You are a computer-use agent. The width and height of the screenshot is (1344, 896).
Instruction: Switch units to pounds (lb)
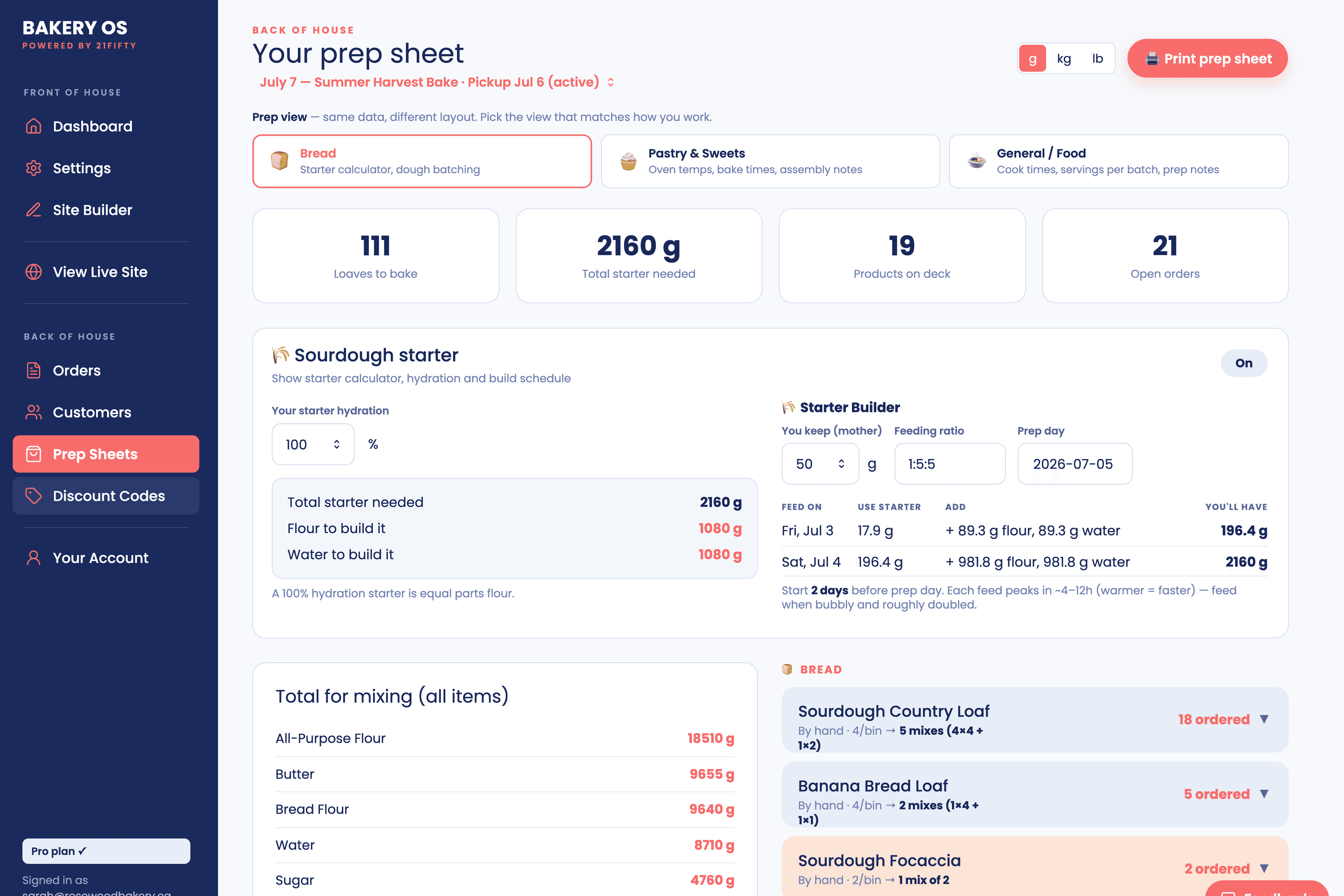click(x=1097, y=58)
